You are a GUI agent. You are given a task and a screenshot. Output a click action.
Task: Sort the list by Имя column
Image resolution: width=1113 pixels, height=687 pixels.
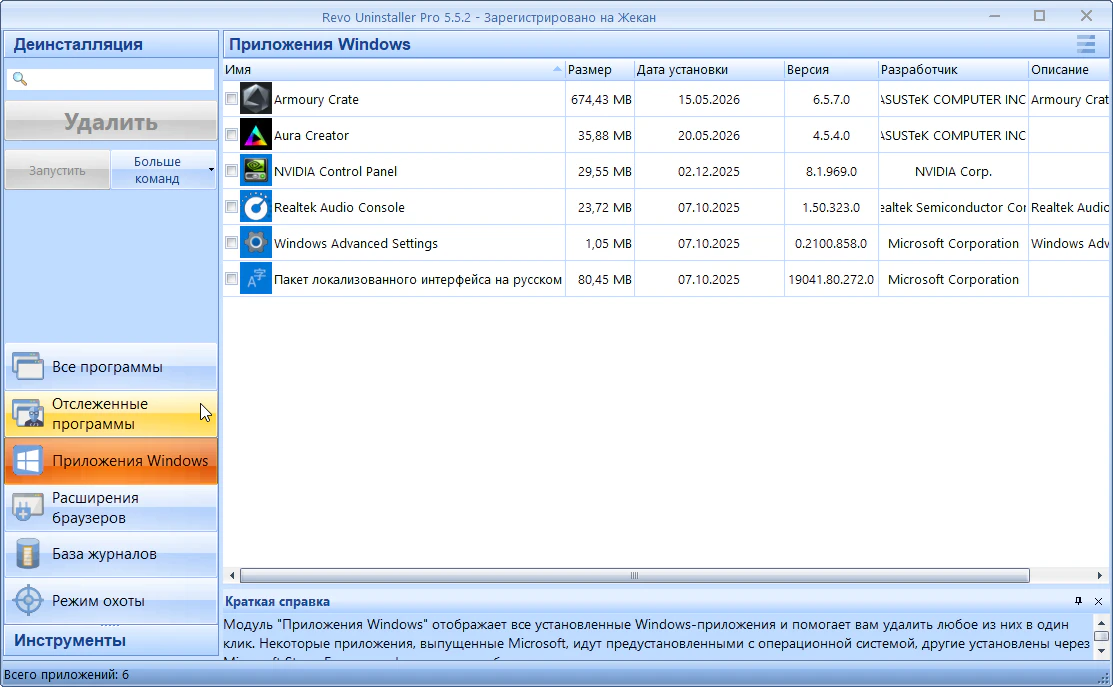(393, 70)
